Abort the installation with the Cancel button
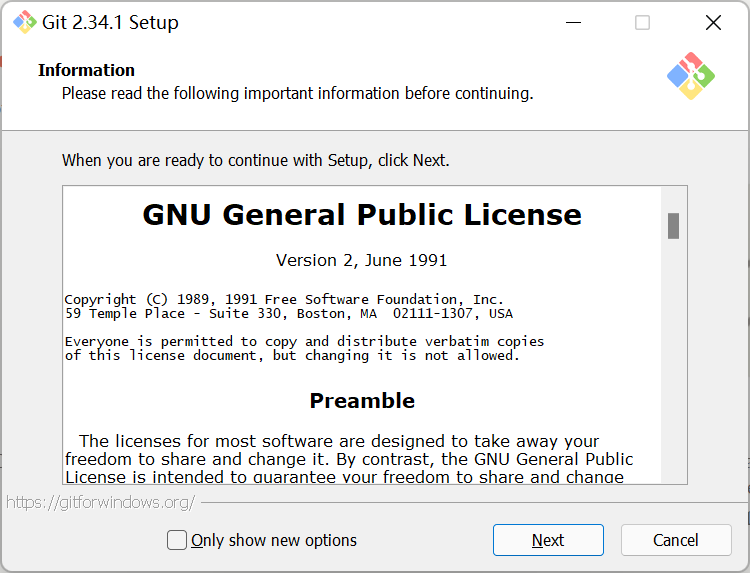The width and height of the screenshot is (750, 573). [676, 540]
